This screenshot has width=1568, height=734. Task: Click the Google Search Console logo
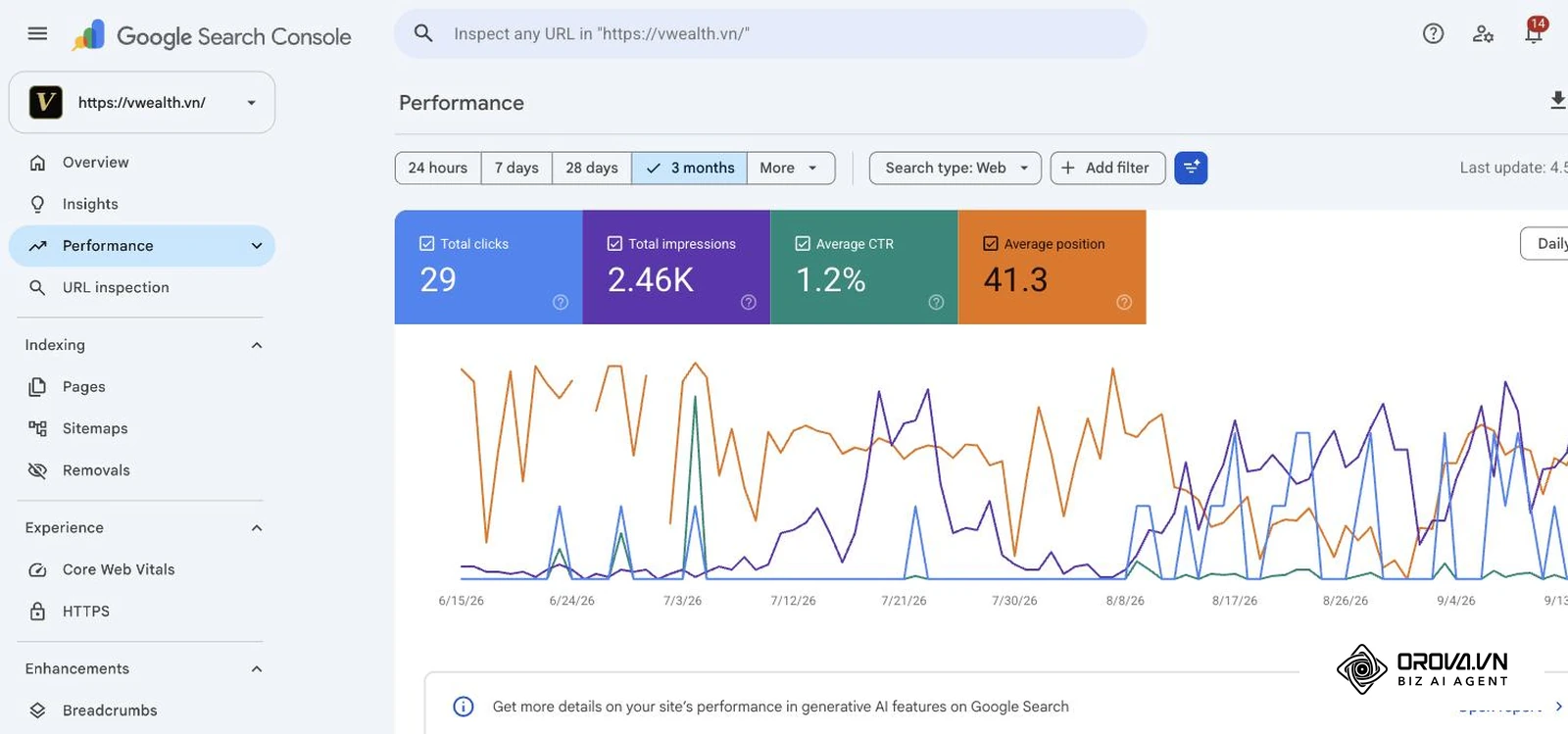[x=212, y=36]
